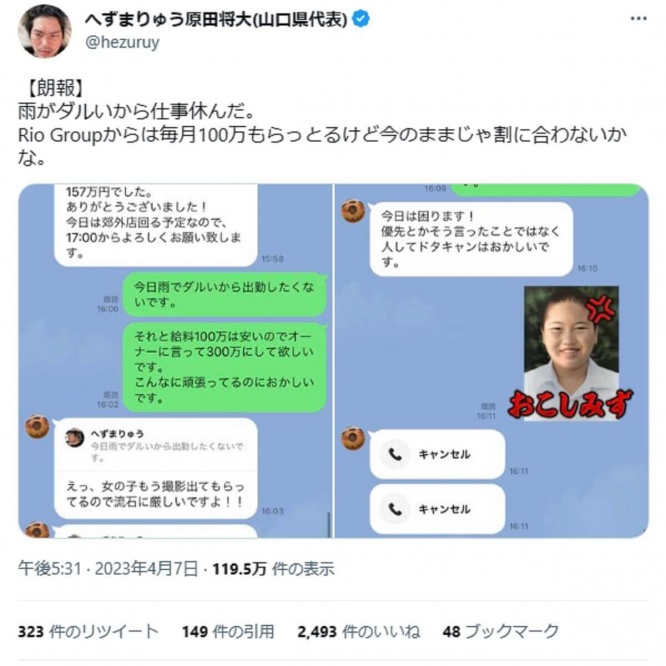The height and width of the screenshot is (666, 666).
Task: Click the first キャンセル phone call icon
Action: pyautogui.click(x=395, y=454)
